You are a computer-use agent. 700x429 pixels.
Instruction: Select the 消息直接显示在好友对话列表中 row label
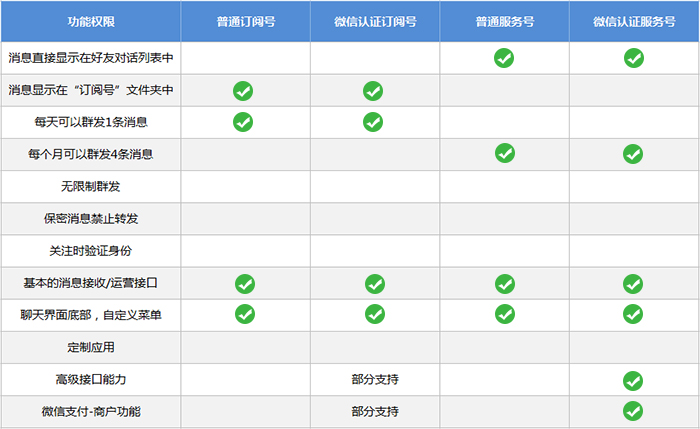pyautogui.click(x=91, y=58)
